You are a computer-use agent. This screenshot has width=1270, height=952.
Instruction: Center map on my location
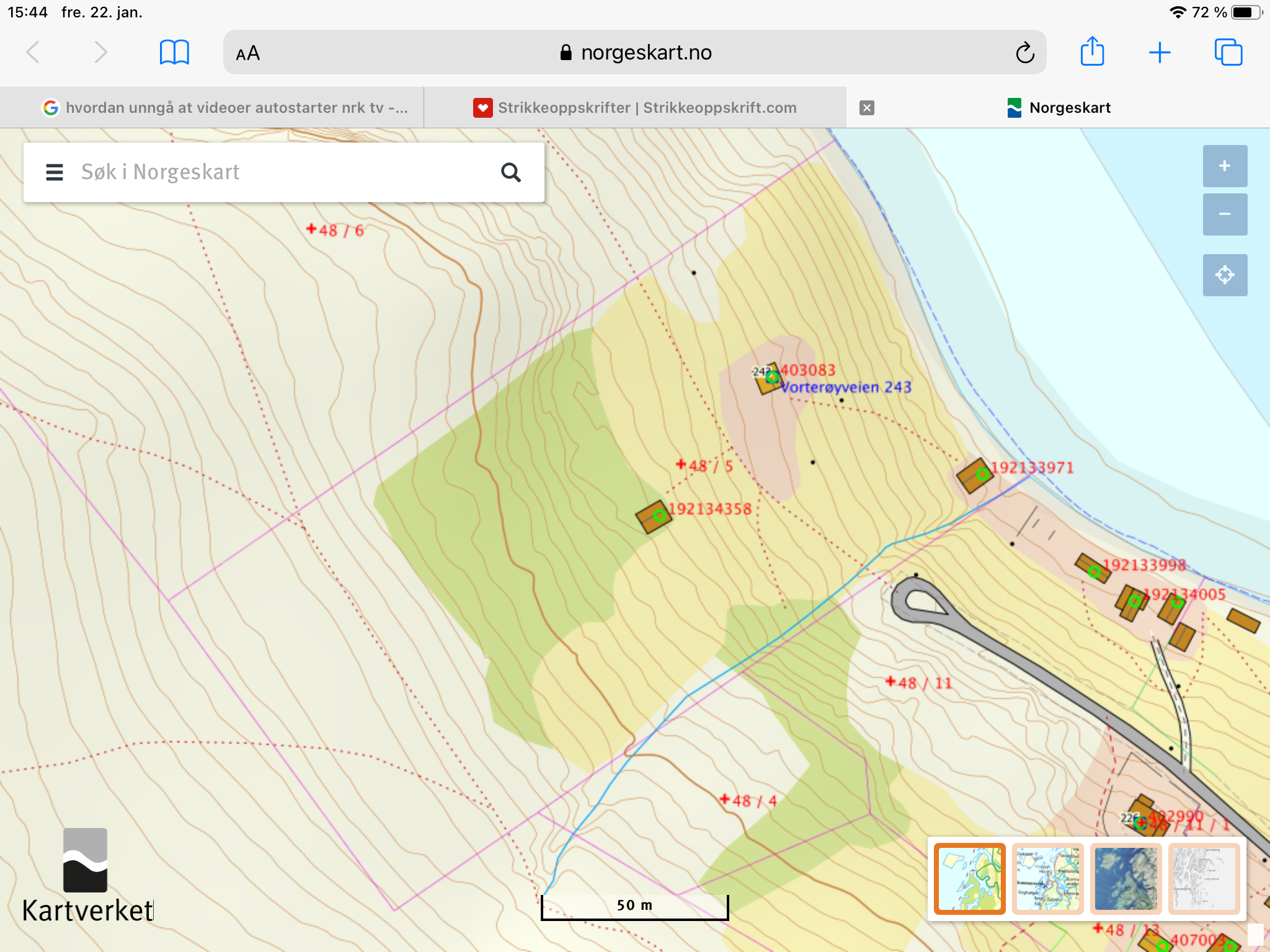click(1225, 275)
